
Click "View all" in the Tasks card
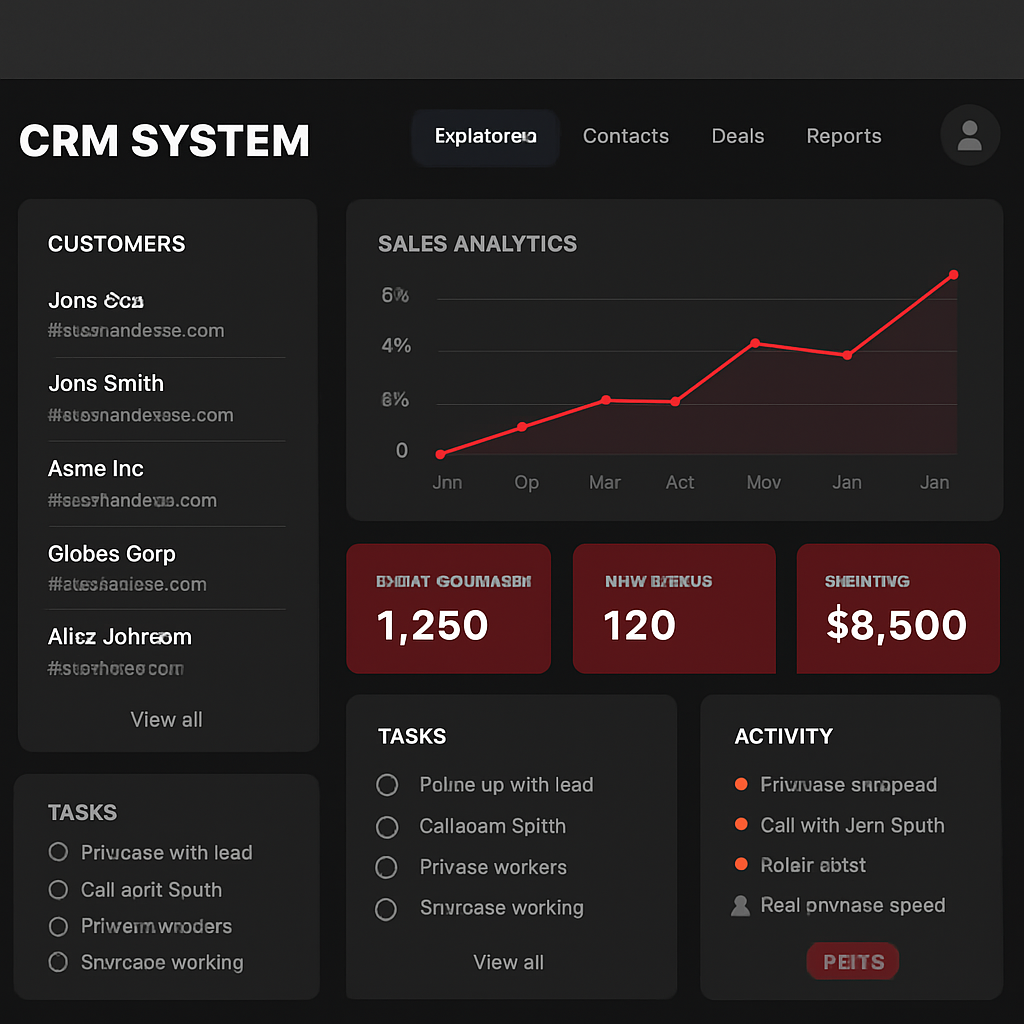pyautogui.click(x=508, y=962)
